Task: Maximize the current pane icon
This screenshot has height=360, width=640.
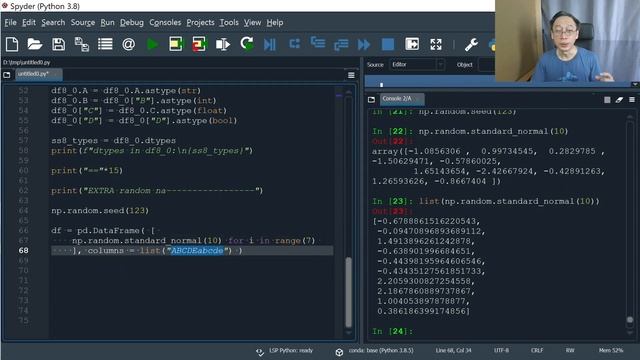Action: click(412, 44)
